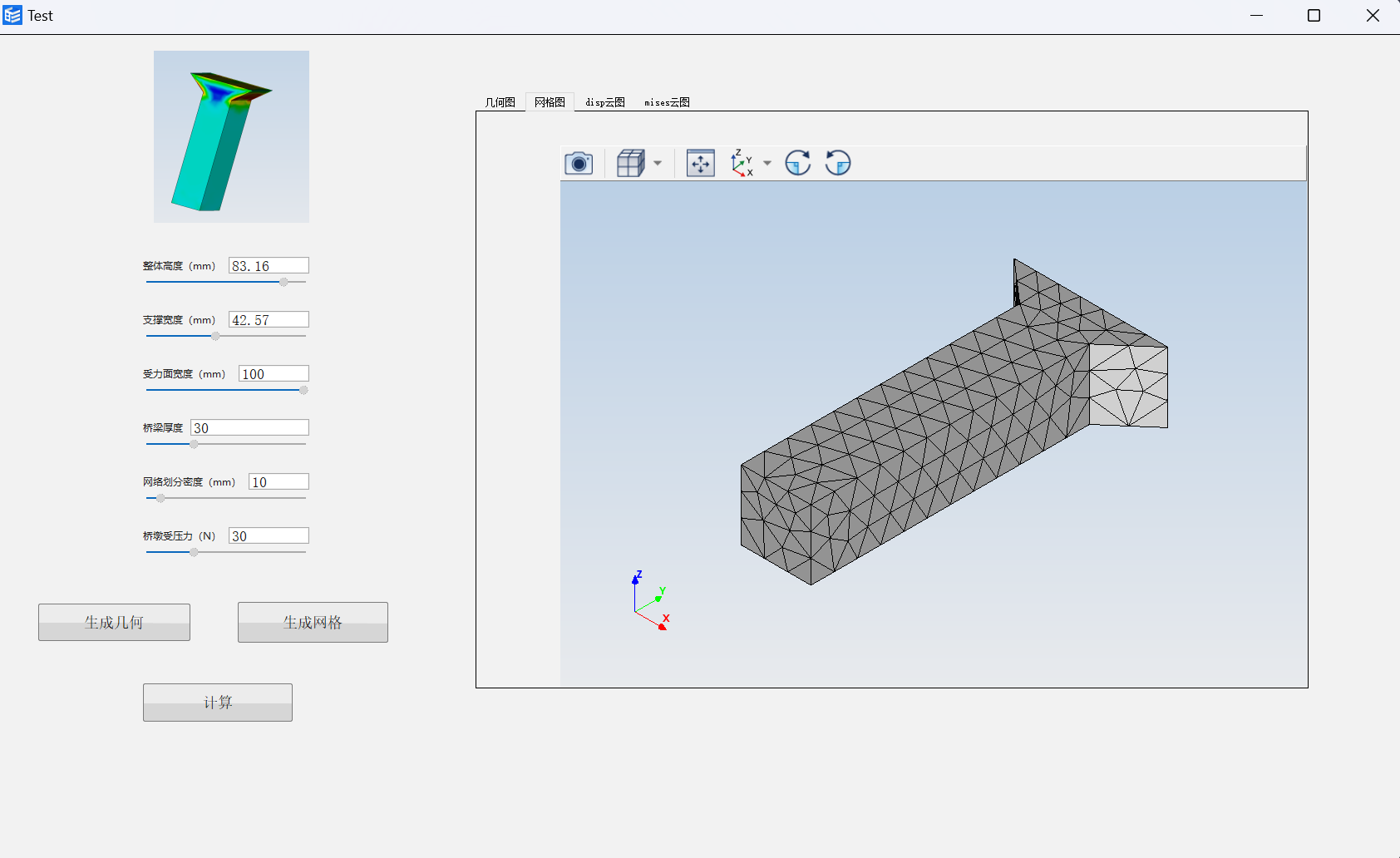
Task: Close the Test window
Action: click(1373, 16)
